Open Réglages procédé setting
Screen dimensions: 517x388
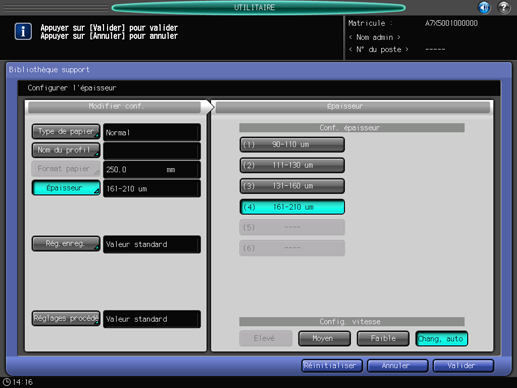point(66,319)
